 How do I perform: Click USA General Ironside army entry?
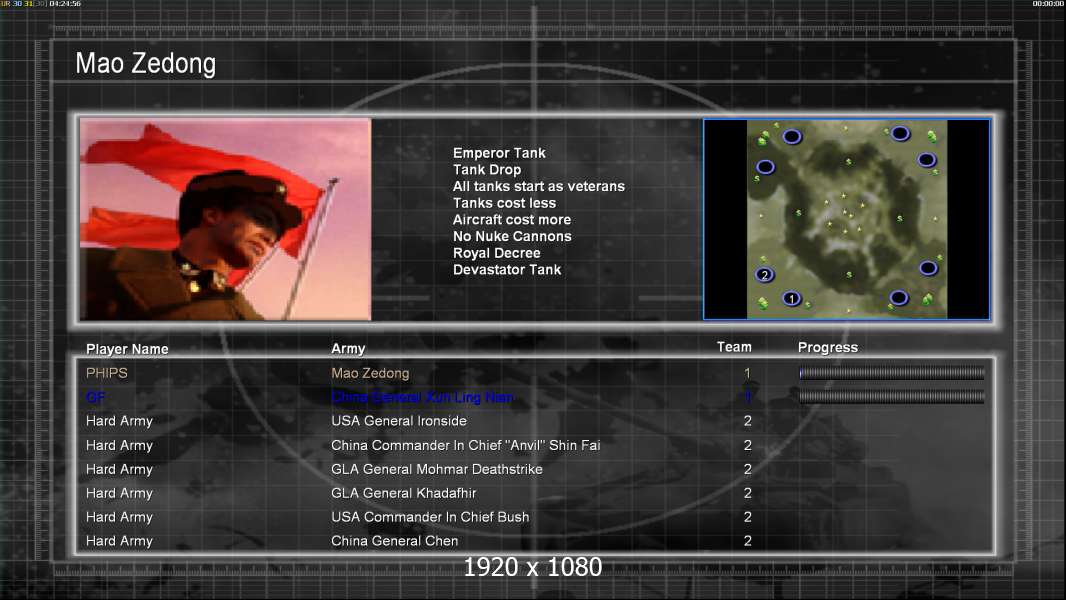click(399, 421)
